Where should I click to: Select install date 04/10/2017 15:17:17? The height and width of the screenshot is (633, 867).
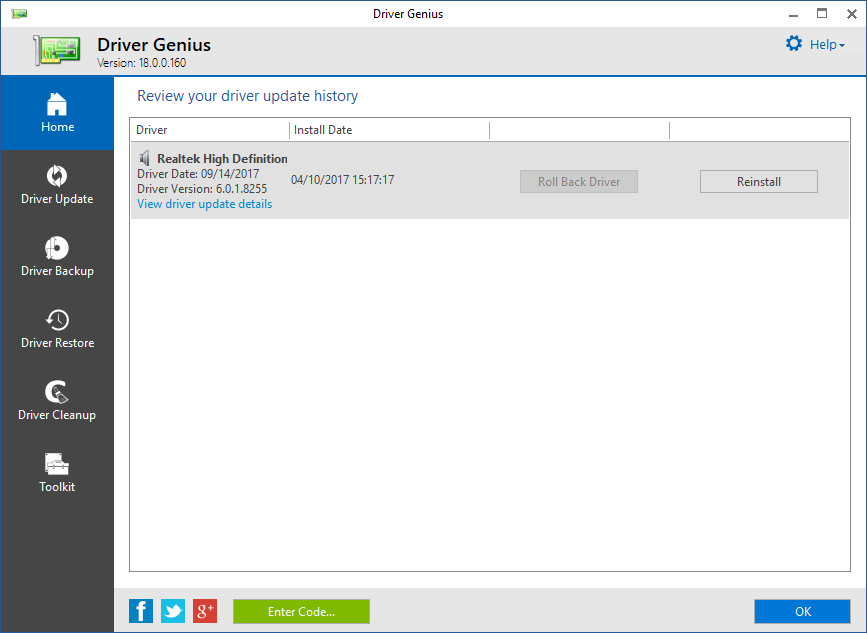pyautogui.click(x=343, y=180)
